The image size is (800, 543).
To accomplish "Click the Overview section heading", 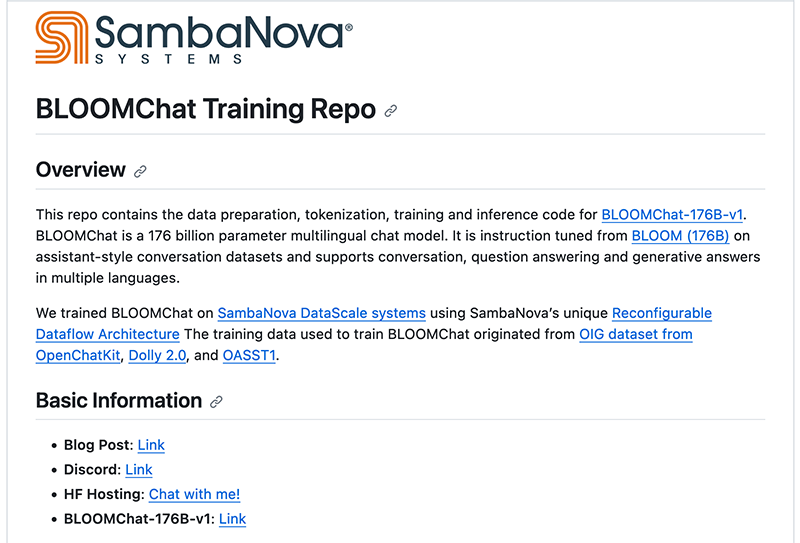I will (x=81, y=170).
